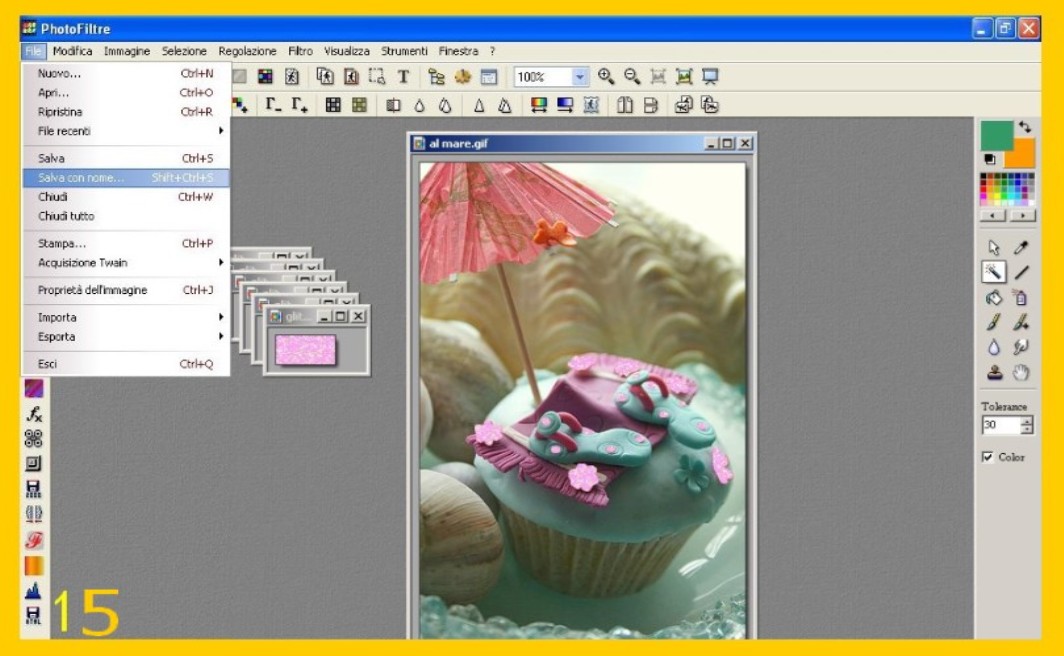Viewport: 1064px width, 656px height.
Task: Open the Filtro menu
Action: coord(300,51)
